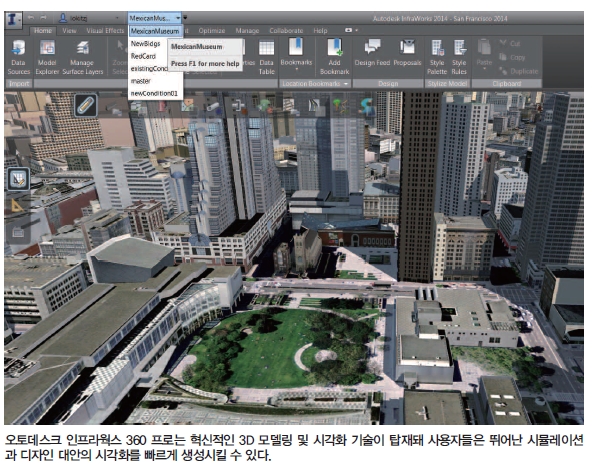This screenshot has height=472, width=595.
Task: Click the small black arrow after proposal combo
Action: click(x=185, y=18)
